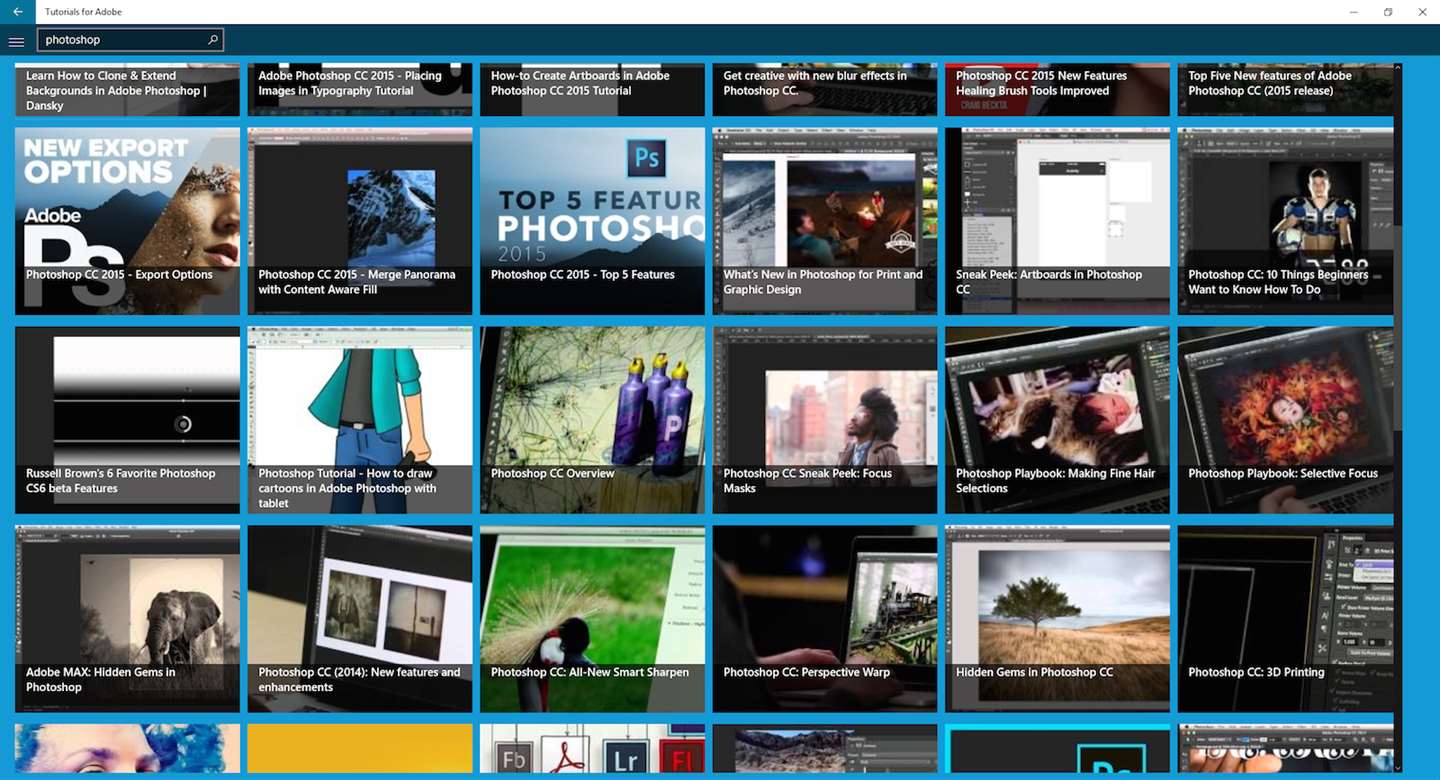1440x780 pixels.
Task: Open Placing Images in Typography Tutorial video
Action: pyautogui.click(x=360, y=90)
